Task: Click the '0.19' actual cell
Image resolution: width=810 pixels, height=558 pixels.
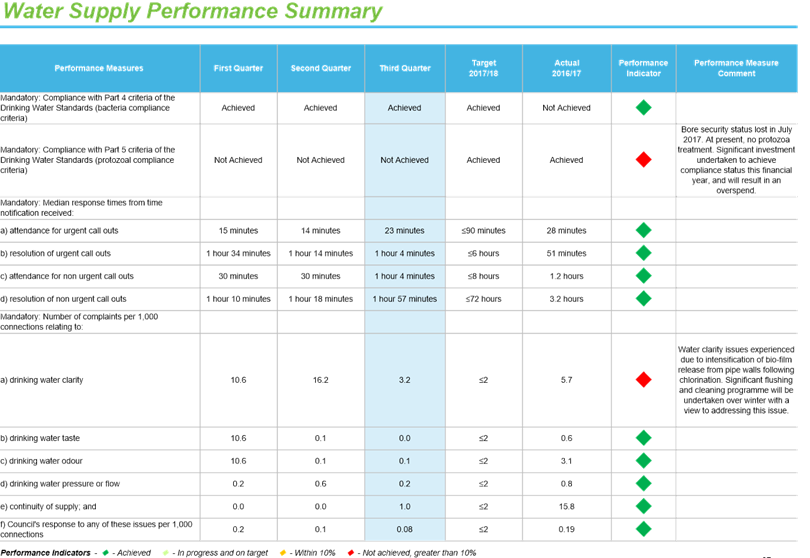Action: coord(567,529)
